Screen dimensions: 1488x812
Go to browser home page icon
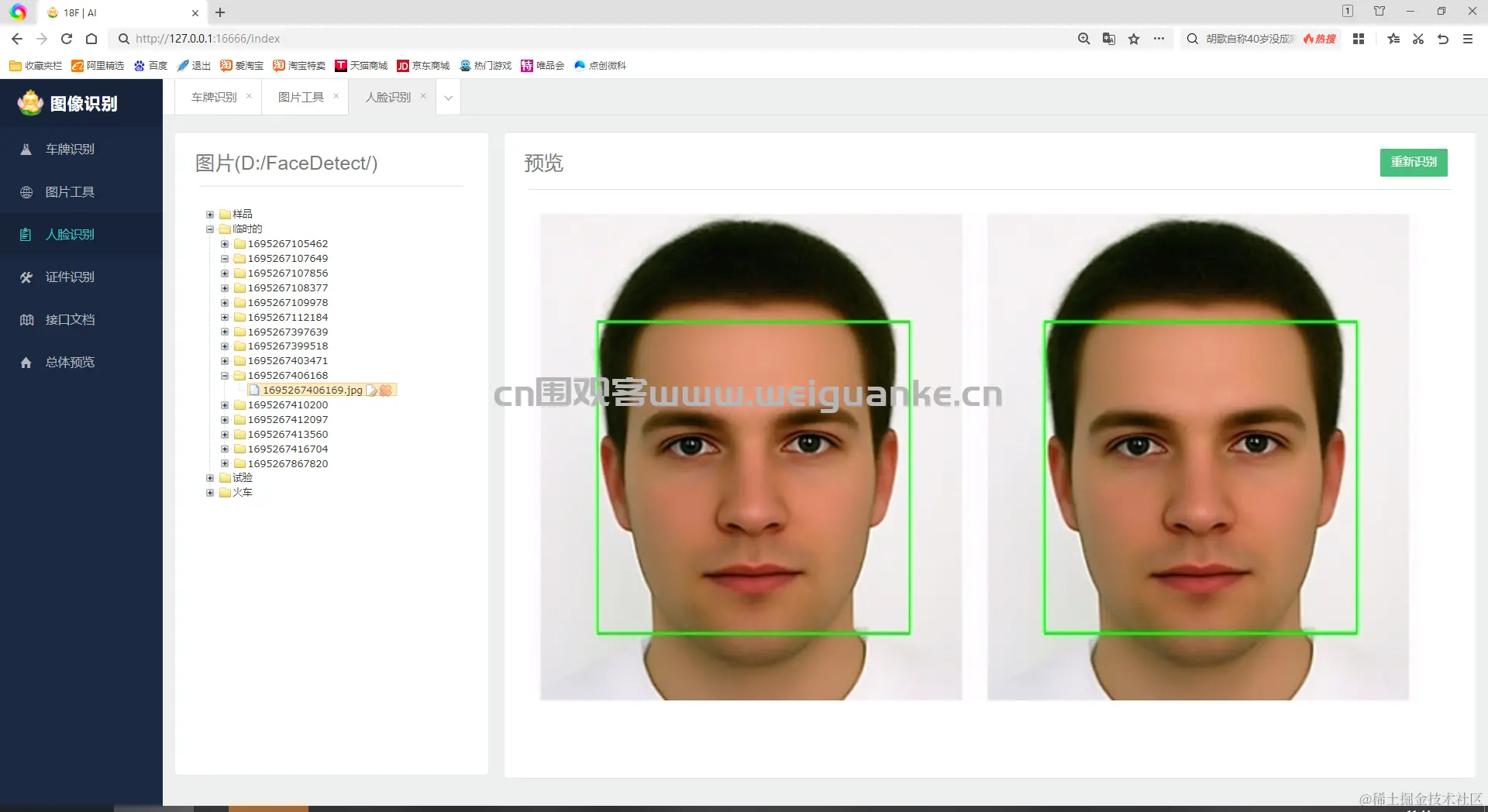click(x=91, y=39)
